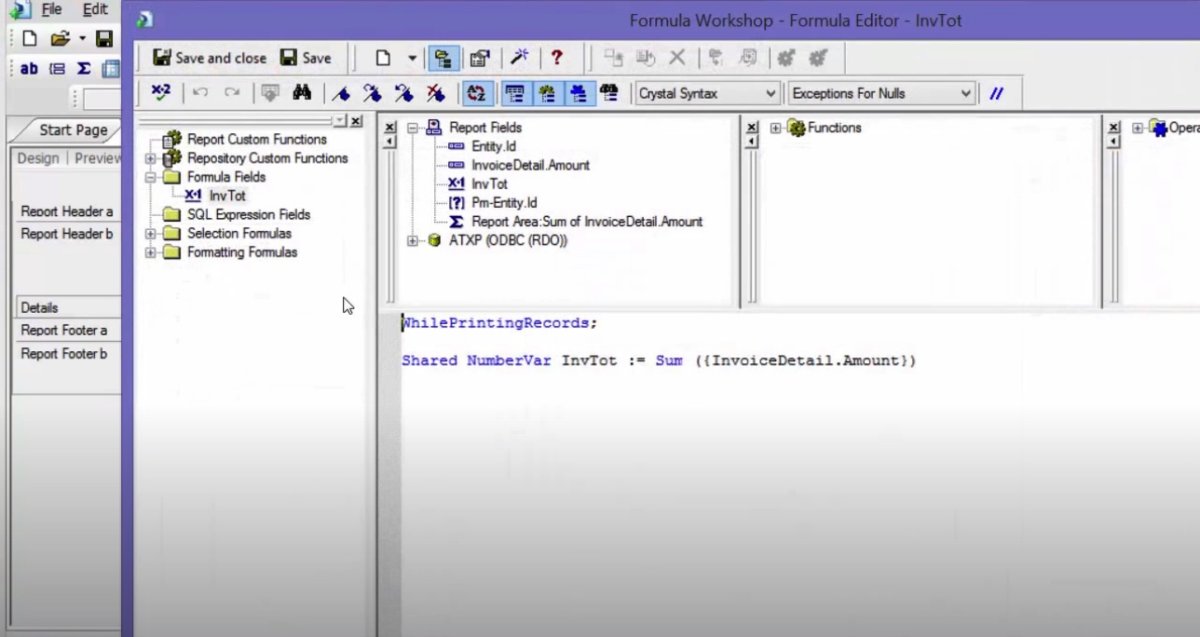Click the comment slashes toolbar icon
Viewport: 1200px width, 637px height.
(996, 93)
